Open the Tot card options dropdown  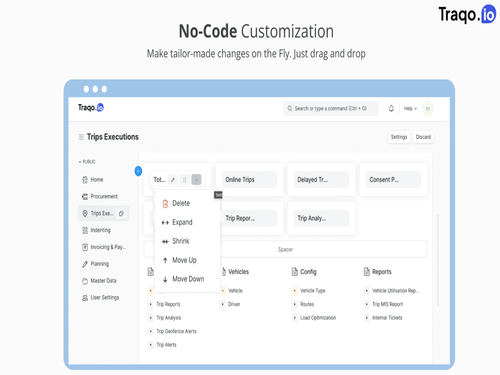click(196, 180)
